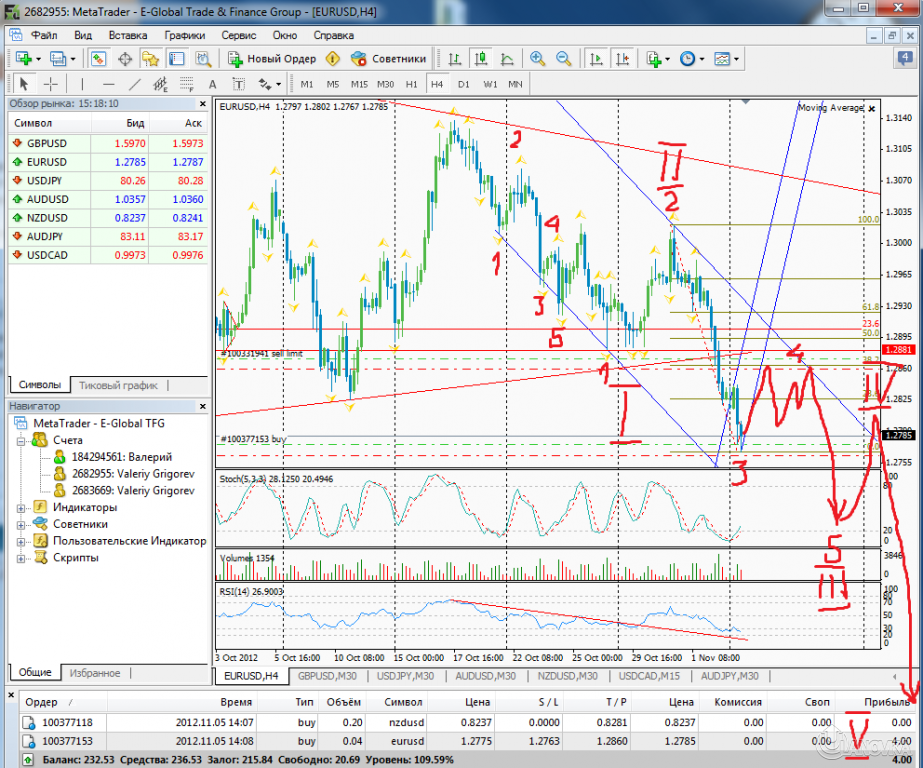The width and height of the screenshot is (923, 768).
Task: Select the Crosshair tool
Action: point(53,83)
